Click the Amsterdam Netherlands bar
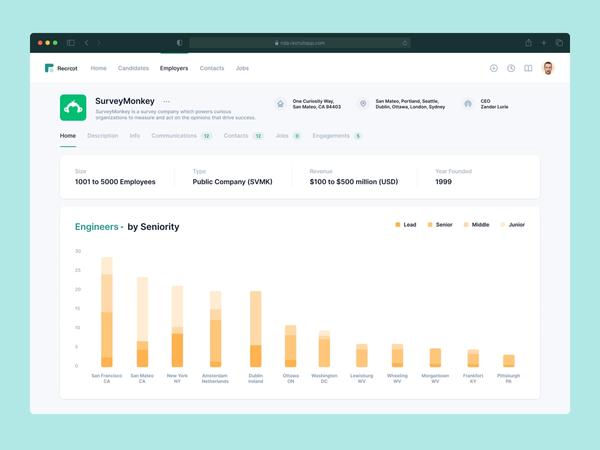This screenshot has height=450, width=600. (x=215, y=329)
